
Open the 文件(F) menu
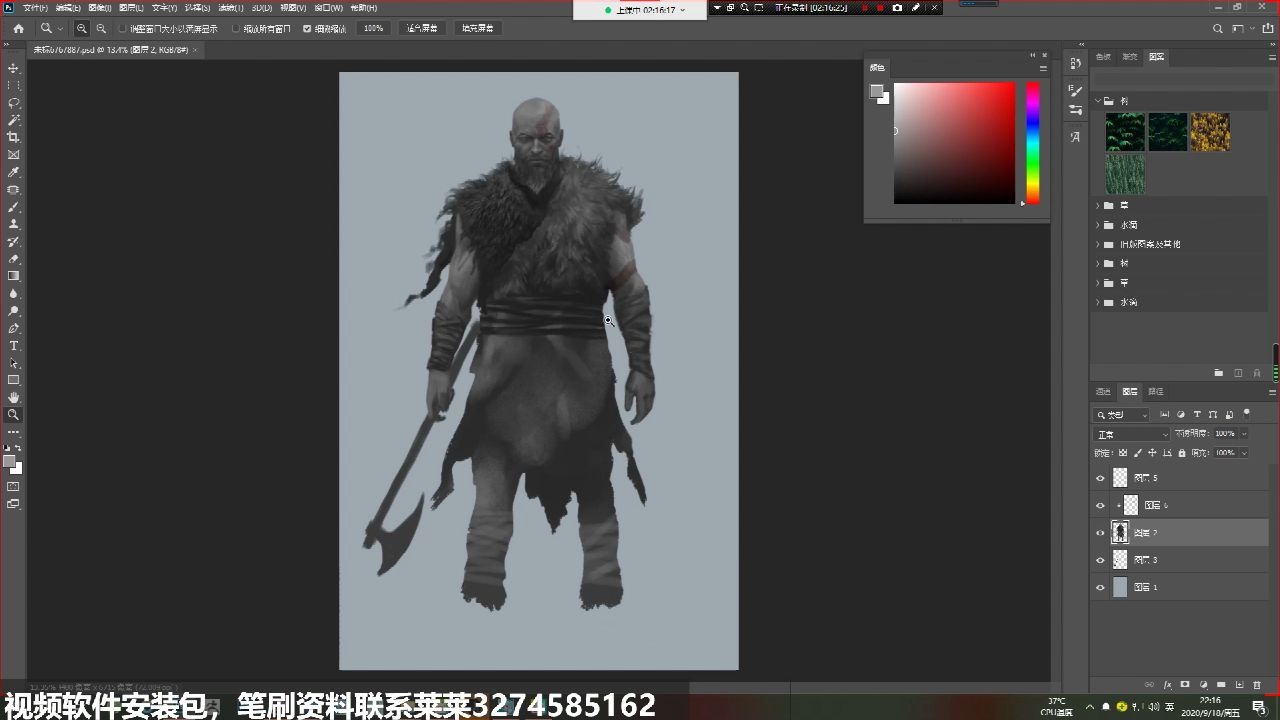(35, 8)
